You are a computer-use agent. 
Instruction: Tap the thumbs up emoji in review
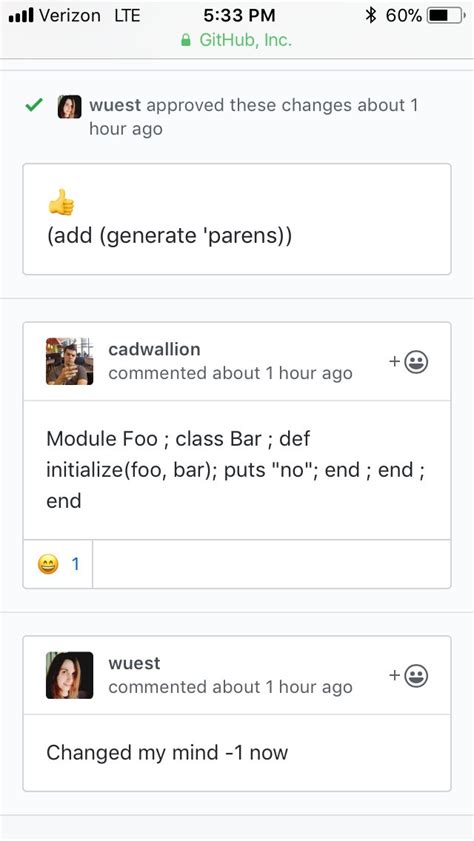[x=61, y=202]
